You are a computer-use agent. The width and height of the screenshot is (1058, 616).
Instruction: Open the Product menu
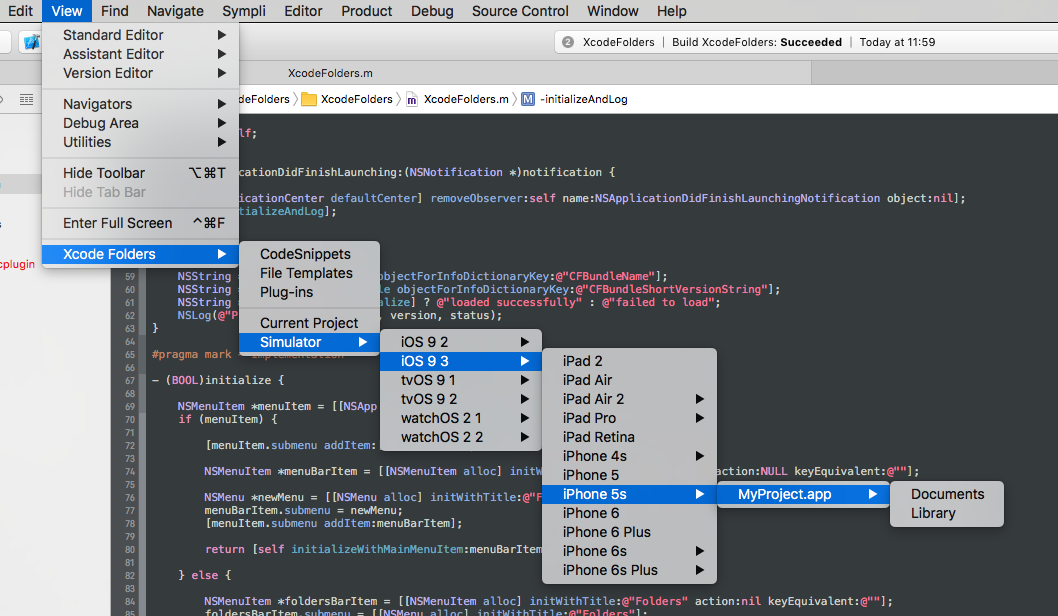click(x=366, y=11)
